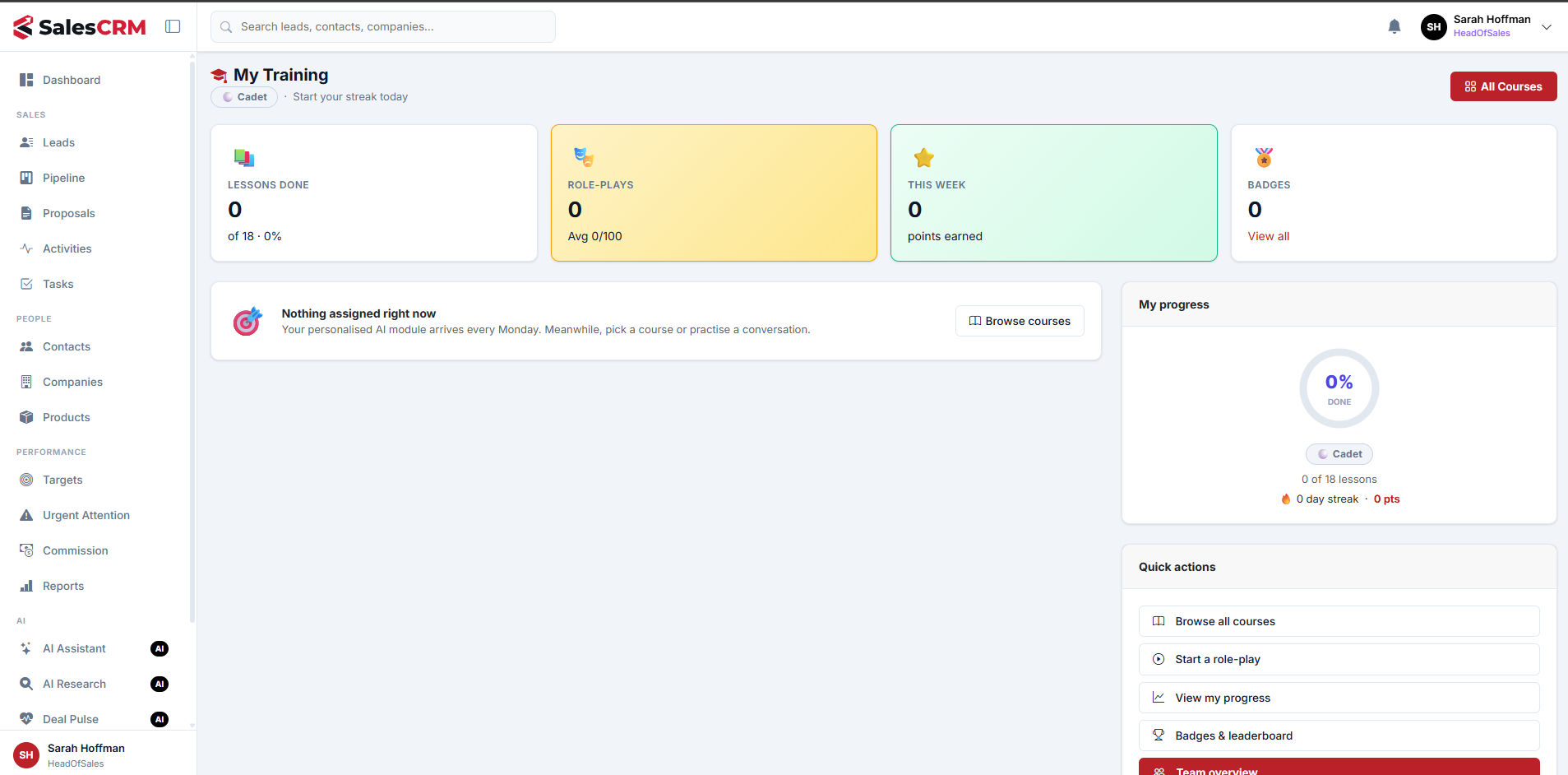
Task: Open the notifications bell
Action: tap(1395, 26)
